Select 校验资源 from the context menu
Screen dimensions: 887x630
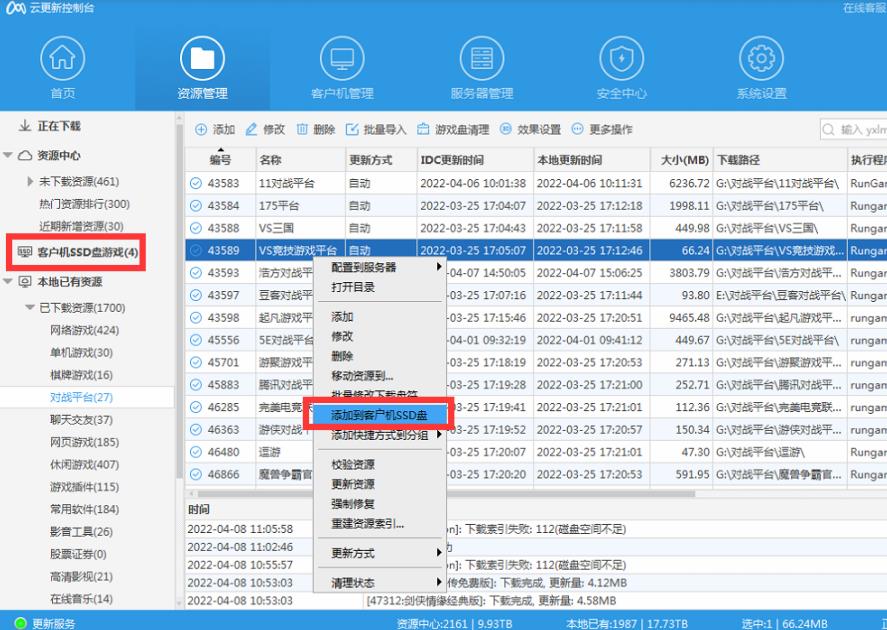(x=353, y=464)
